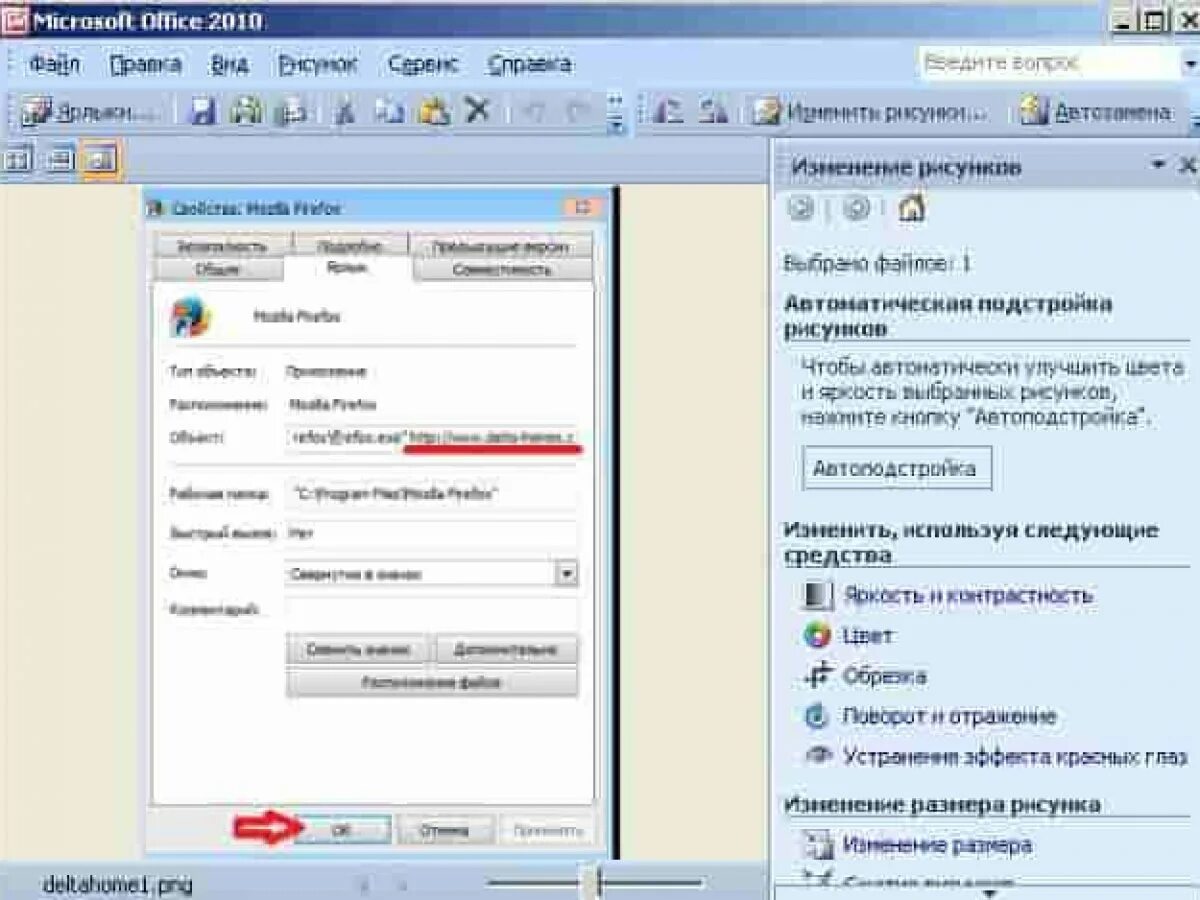
Task: Open the Сервис menu
Action: pyautogui.click(x=423, y=65)
